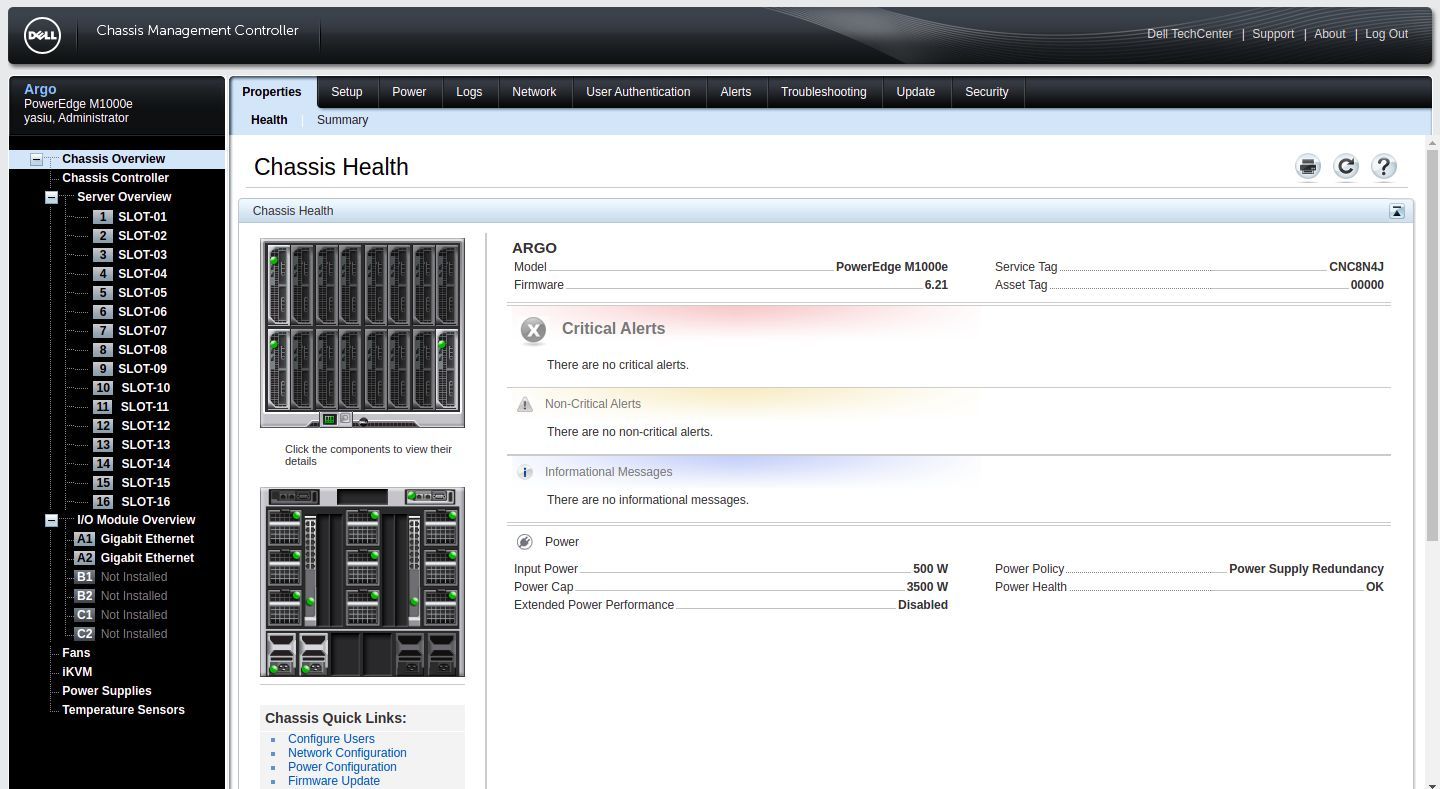Click the B1 I/O module badge
This screenshot has width=1440, height=789.
point(85,577)
